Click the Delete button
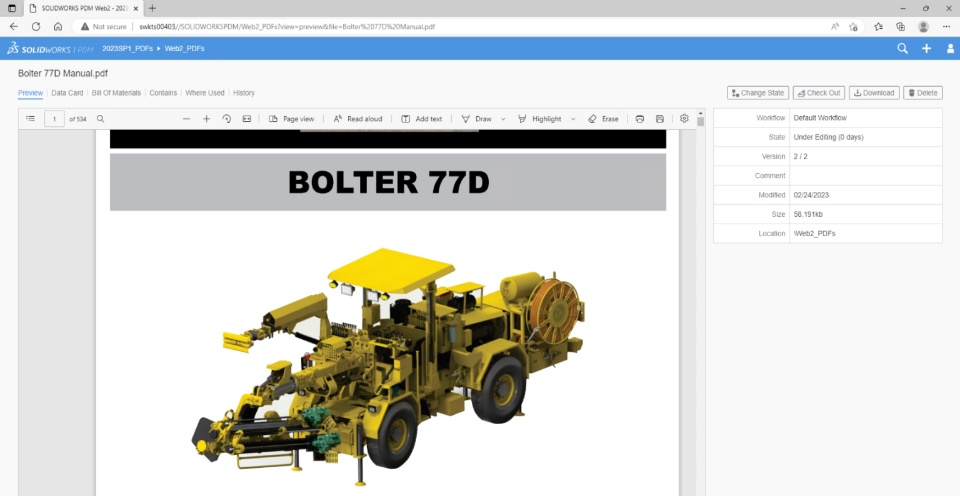Image resolution: width=960 pixels, height=496 pixels. point(923,93)
